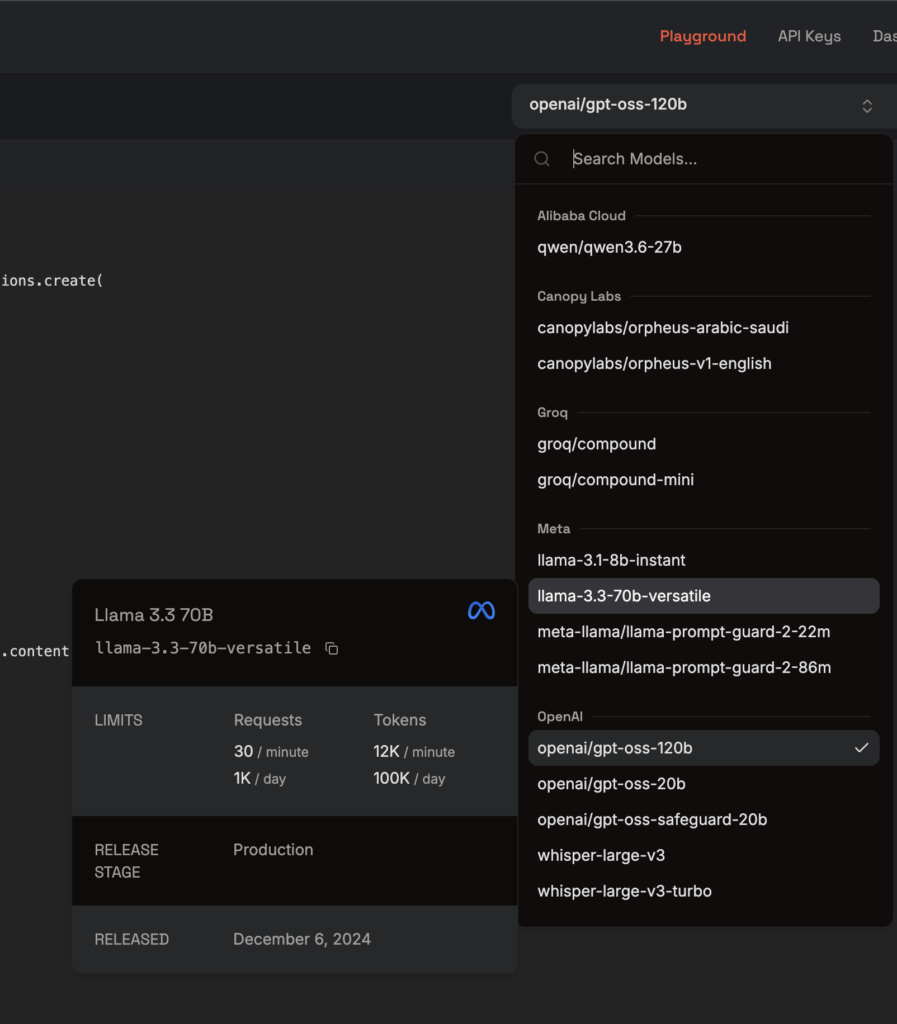Viewport: 897px width, 1024px height.
Task: Switch to the Playground tab
Action: [702, 36]
